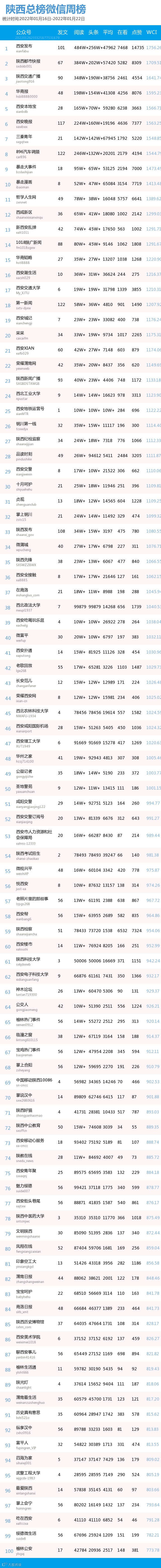Click the 点赞 column header
The image size is (161, 1568).
(137, 32)
